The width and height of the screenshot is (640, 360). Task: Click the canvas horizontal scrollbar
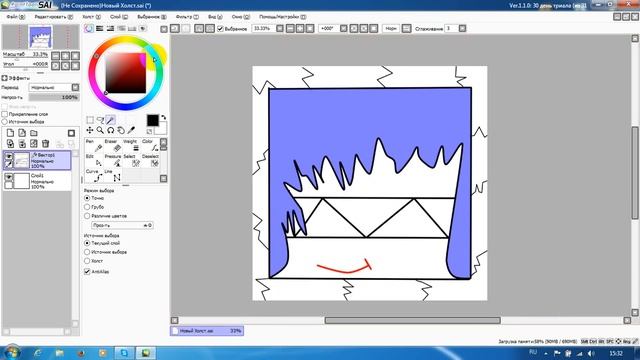point(412,320)
